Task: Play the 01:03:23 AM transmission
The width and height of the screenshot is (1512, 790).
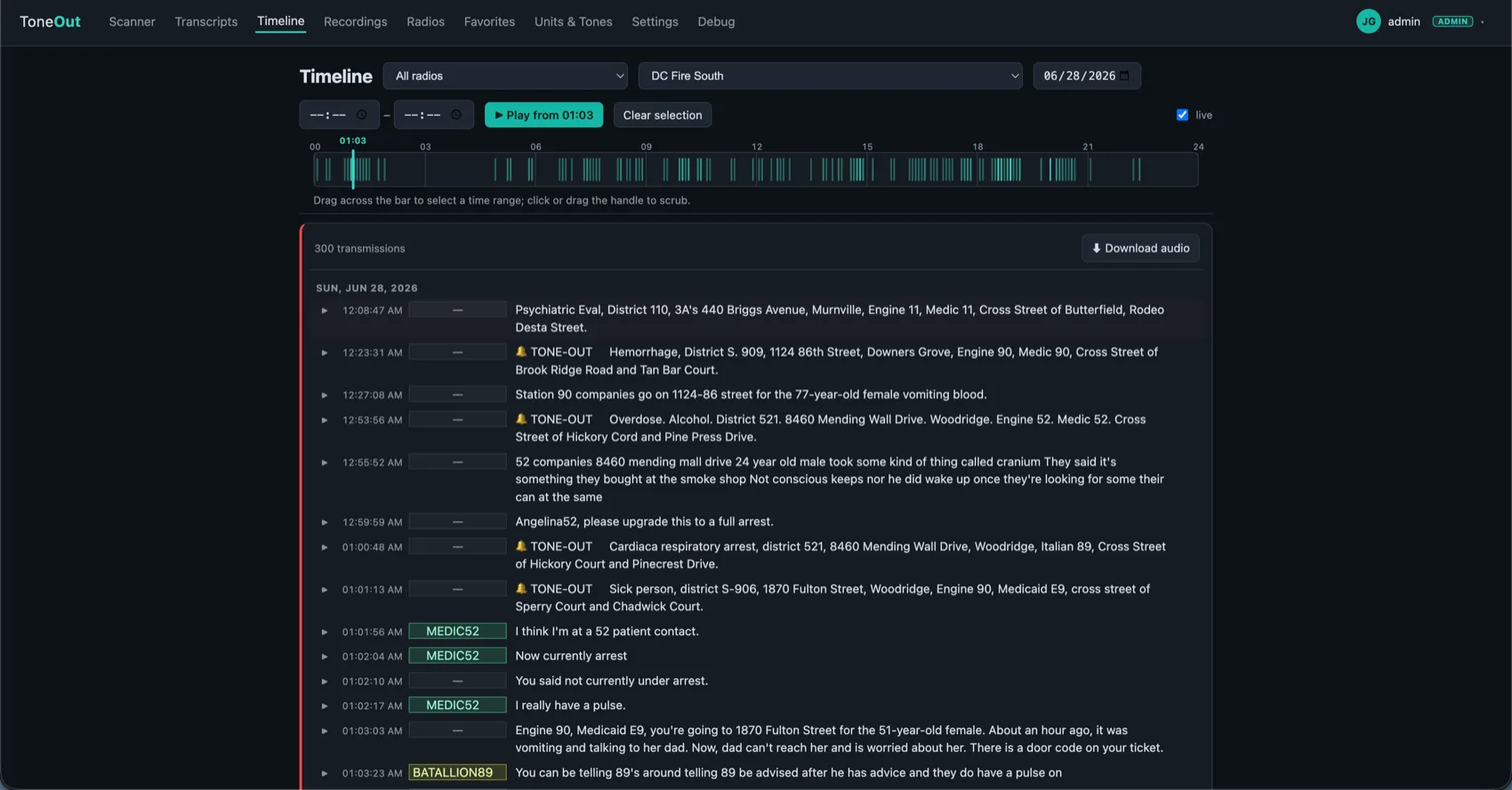Action: click(x=324, y=774)
